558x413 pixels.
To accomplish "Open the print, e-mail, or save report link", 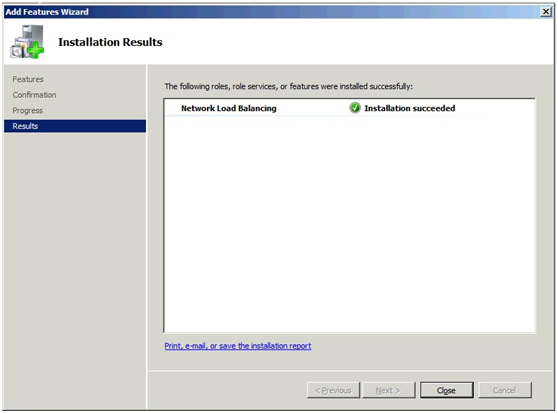I will click(238, 346).
